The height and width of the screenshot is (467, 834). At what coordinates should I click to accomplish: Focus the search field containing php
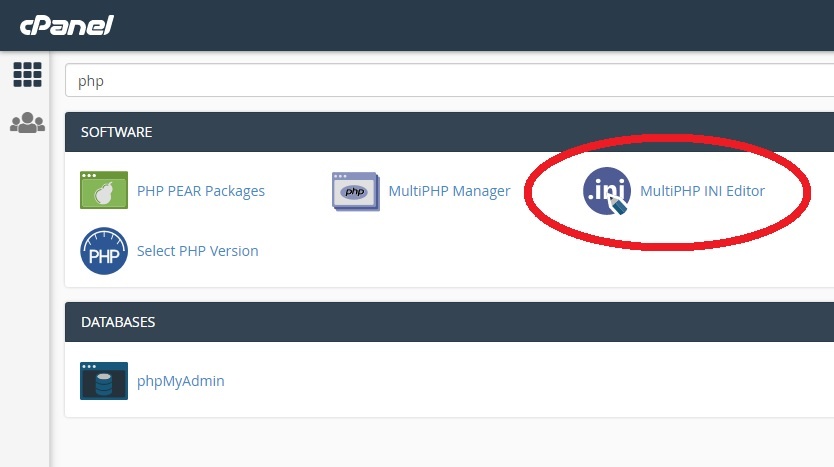click(449, 80)
